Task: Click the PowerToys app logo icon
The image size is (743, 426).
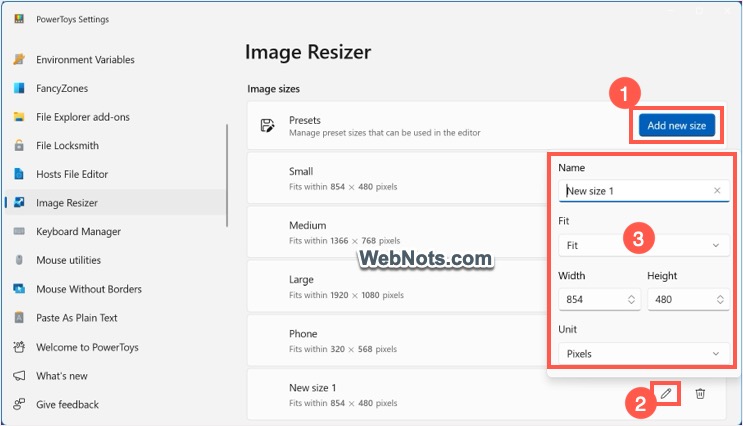Action: [19, 19]
